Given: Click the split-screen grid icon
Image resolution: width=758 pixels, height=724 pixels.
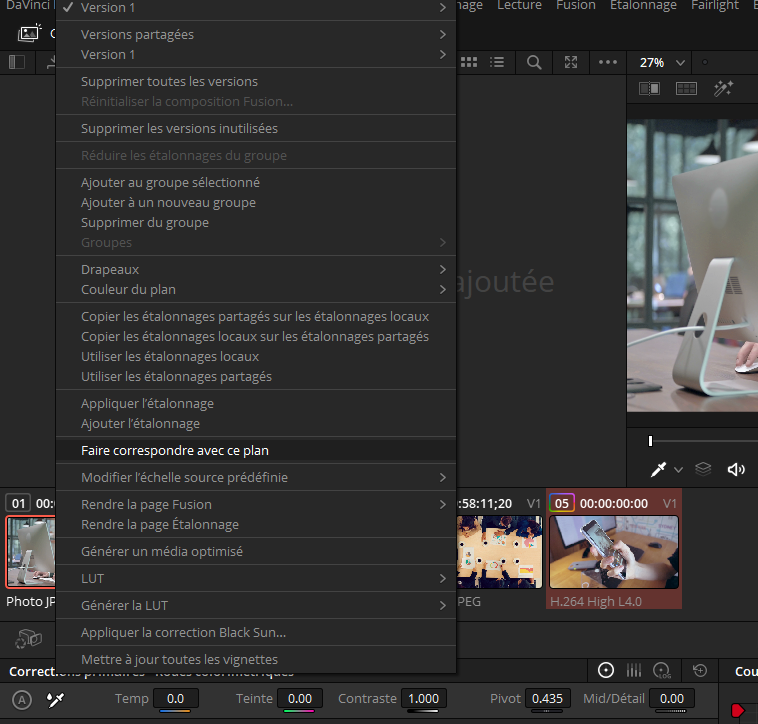Looking at the screenshot, I should coord(686,89).
